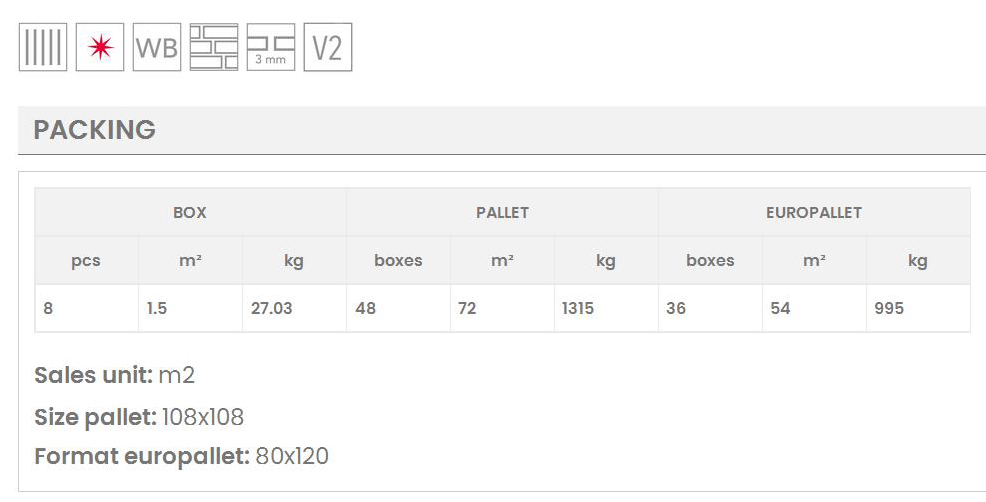Click the box weight cell 27.03
The image size is (986, 502).
pyautogui.click(x=272, y=308)
